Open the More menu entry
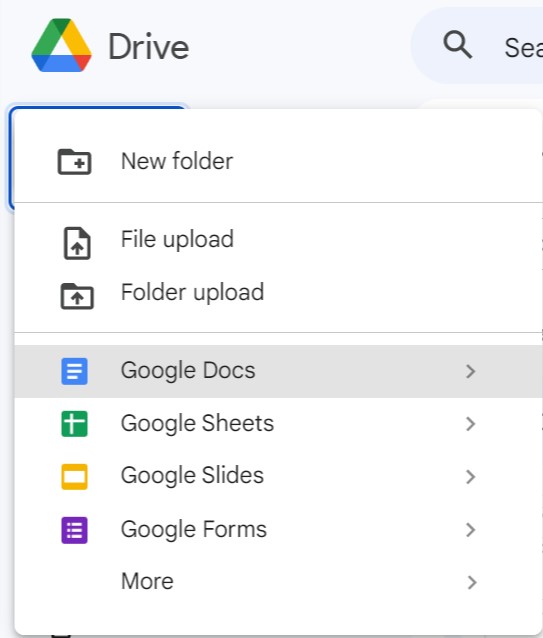This screenshot has height=638, width=543. 279,582
